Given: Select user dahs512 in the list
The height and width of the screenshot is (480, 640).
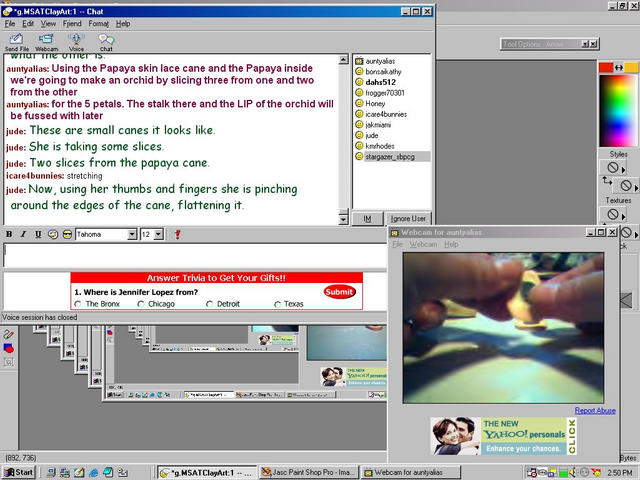Looking at the screenshot, I should click(x=380, y=82).
